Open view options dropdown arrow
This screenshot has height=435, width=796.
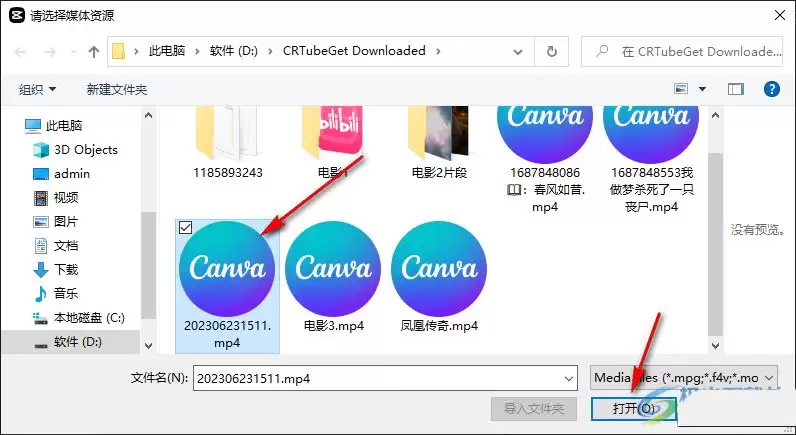click(x=703, y=89)
